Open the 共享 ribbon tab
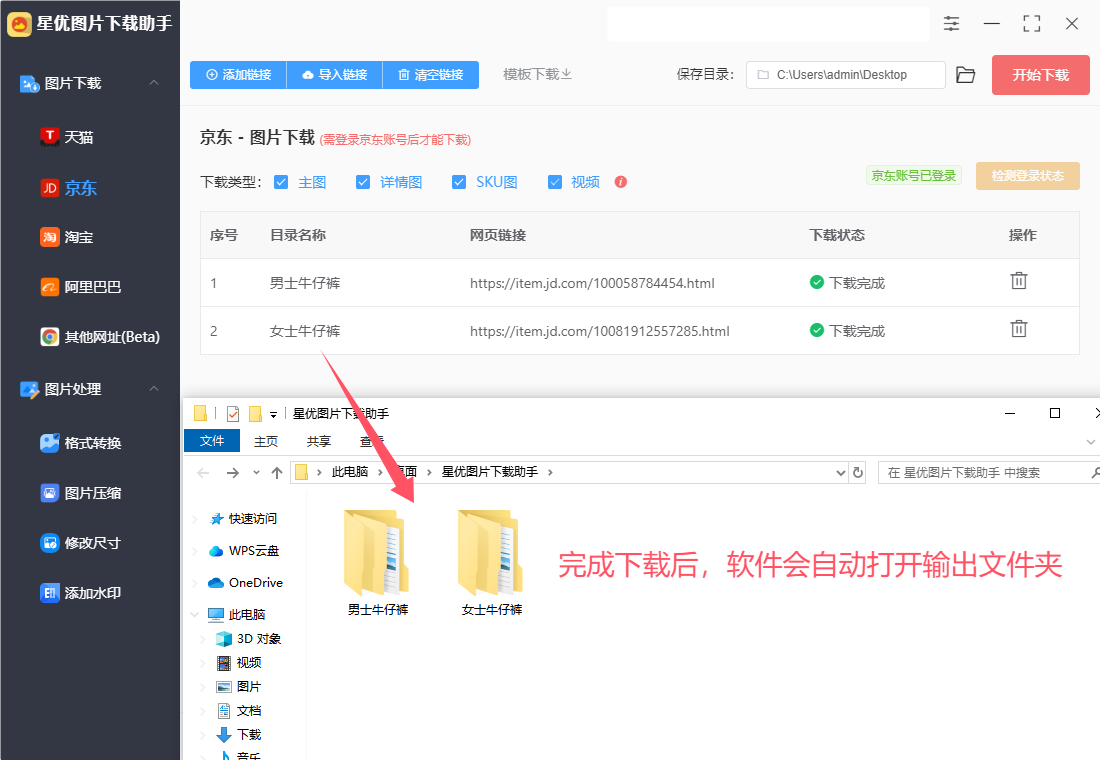Viewport: 1100px width, 760px height. pos(318,441)
